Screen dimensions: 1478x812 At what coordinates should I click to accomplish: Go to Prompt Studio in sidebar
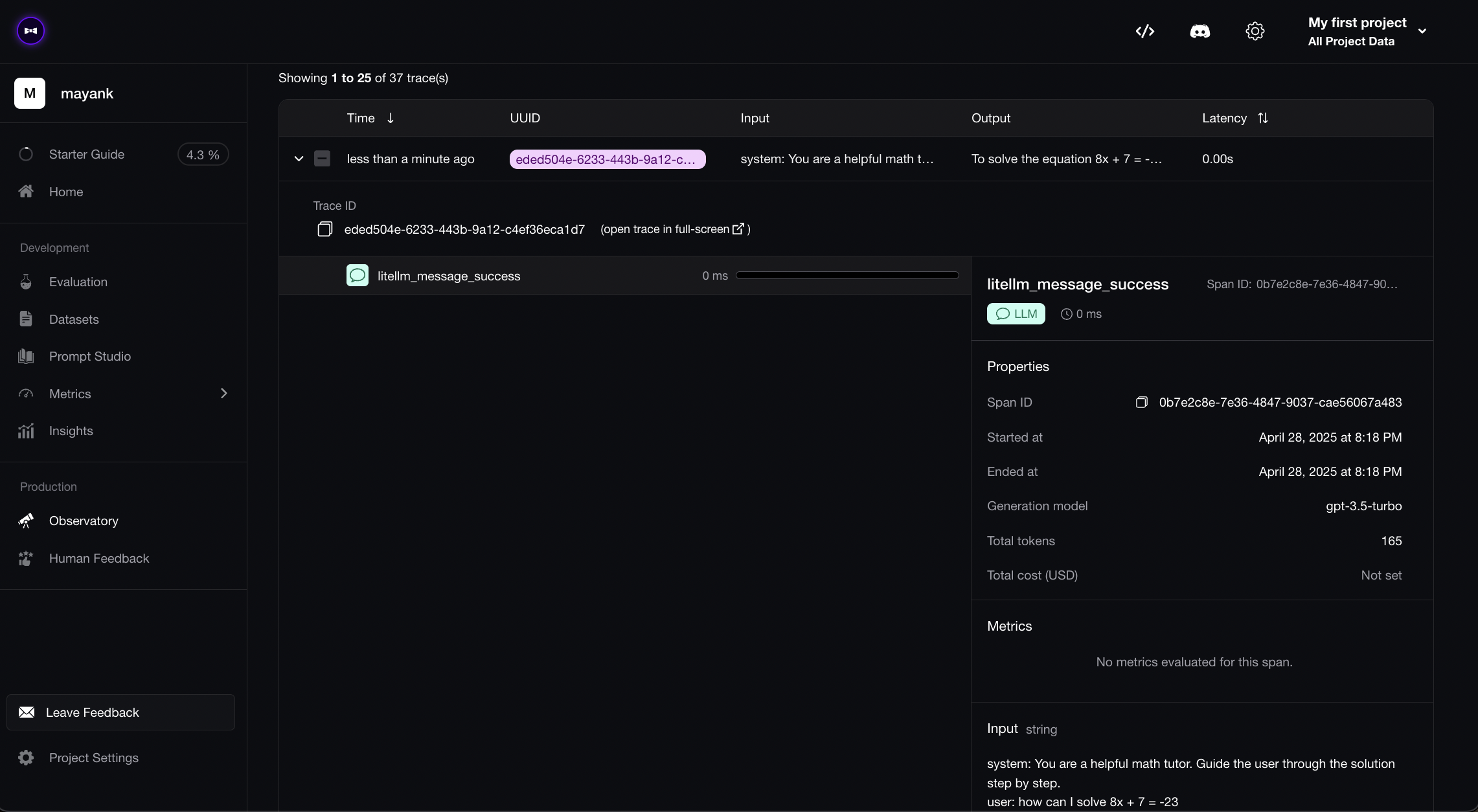(89, 357)
